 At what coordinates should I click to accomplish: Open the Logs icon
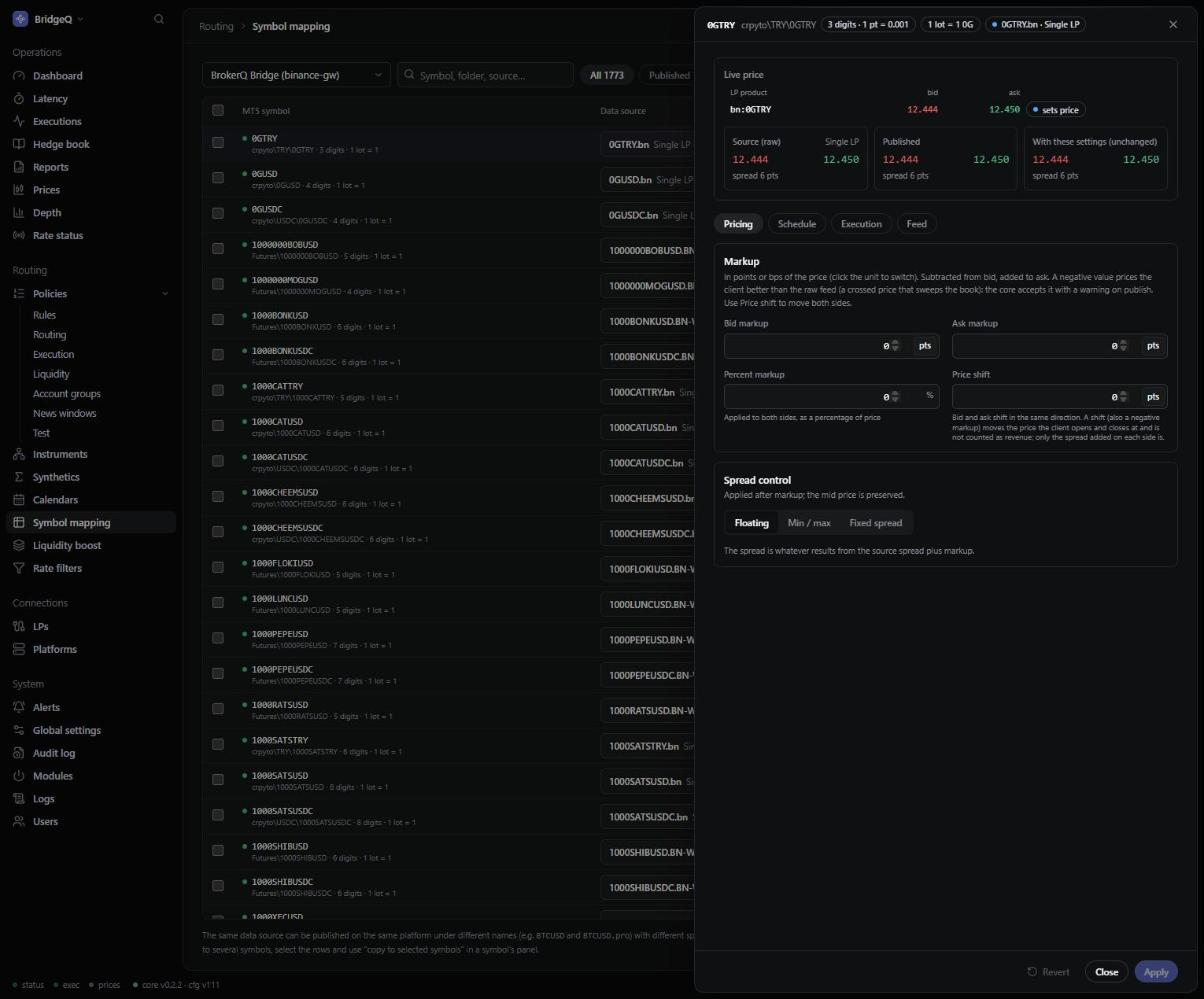(x=19, y=799)
